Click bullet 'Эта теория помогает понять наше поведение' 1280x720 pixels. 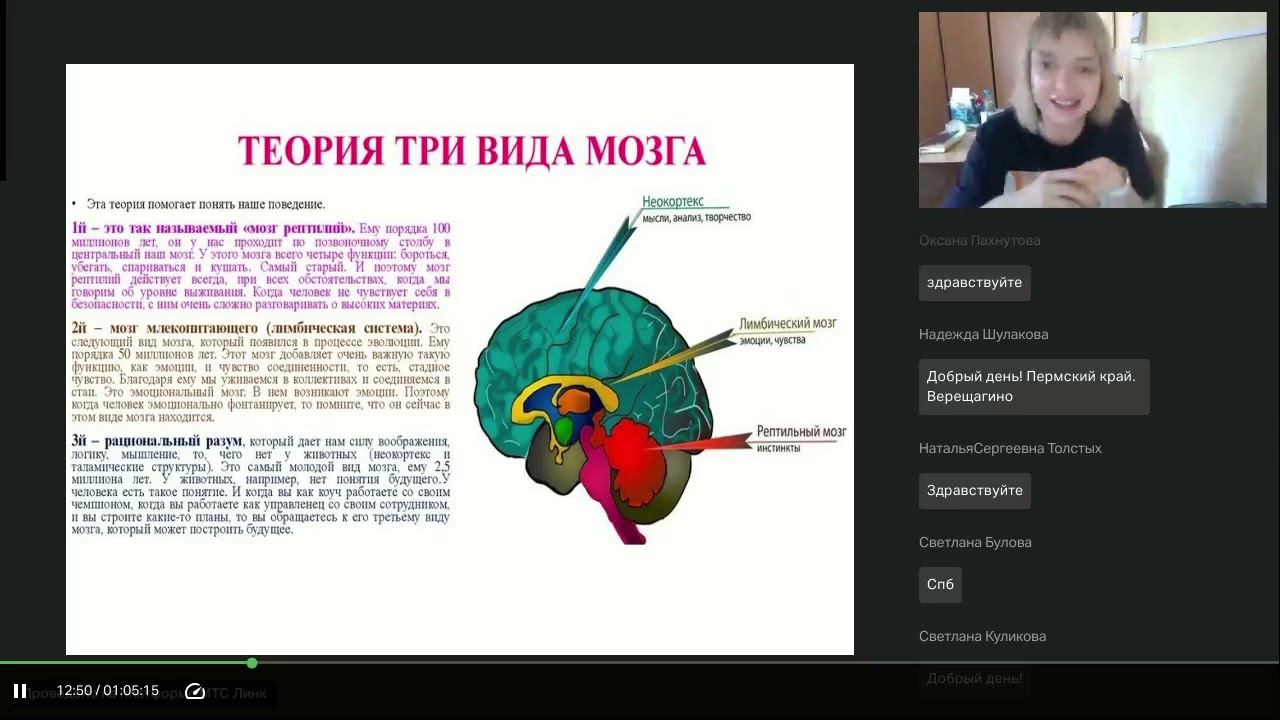pos(205,204)
